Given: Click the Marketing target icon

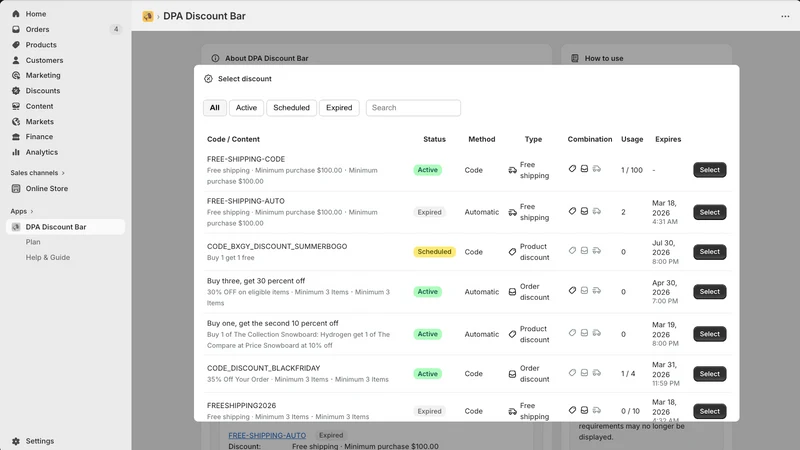Looking at the screenshot, I should 16,75.
